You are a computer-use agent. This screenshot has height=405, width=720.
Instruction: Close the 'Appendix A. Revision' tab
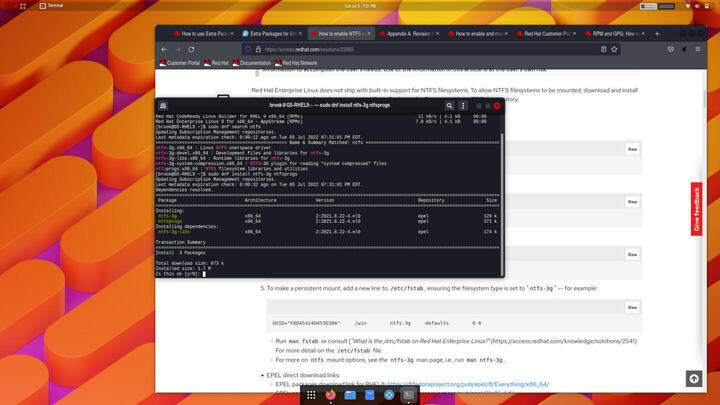(437, 34)
